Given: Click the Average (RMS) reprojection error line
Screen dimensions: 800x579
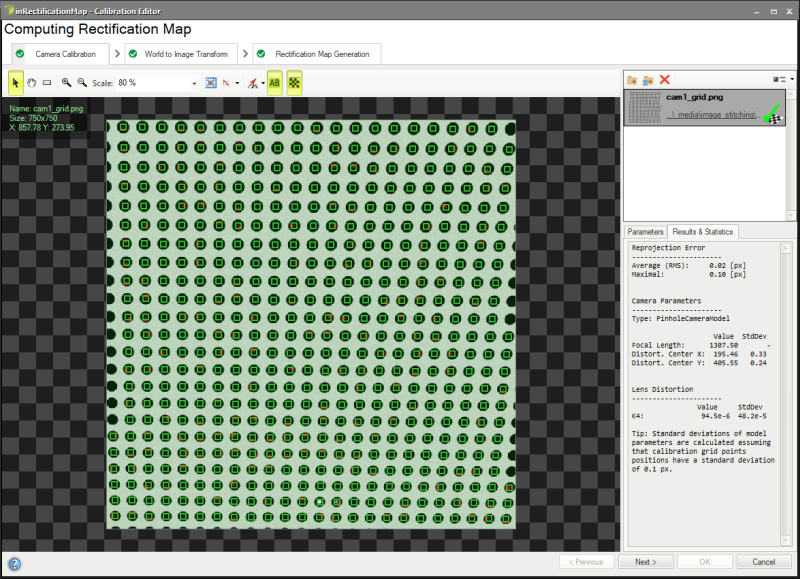Looking at the screenshot, I should pos(689,265).
